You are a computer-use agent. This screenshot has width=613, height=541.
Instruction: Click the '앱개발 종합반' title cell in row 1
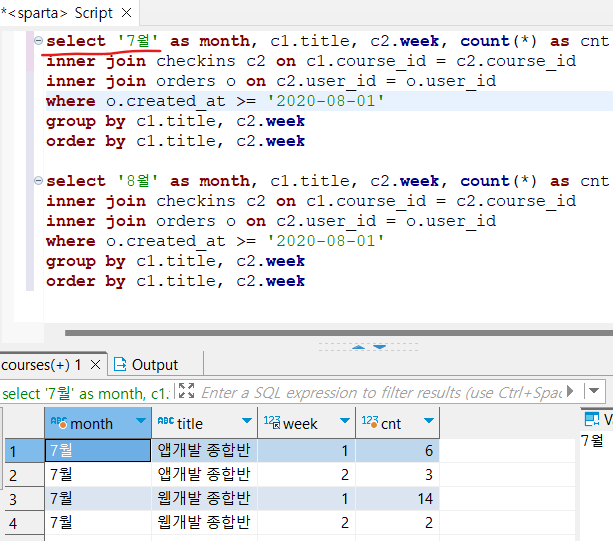pos(204,450)
